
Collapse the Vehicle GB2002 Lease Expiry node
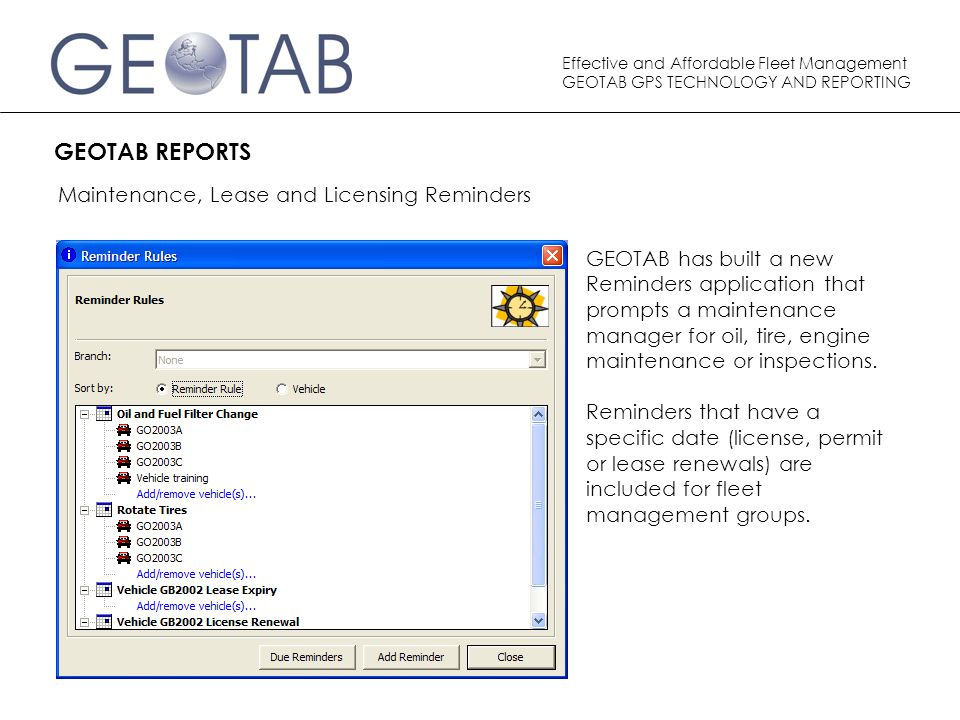pyautogui.click(x=84, y=590)
